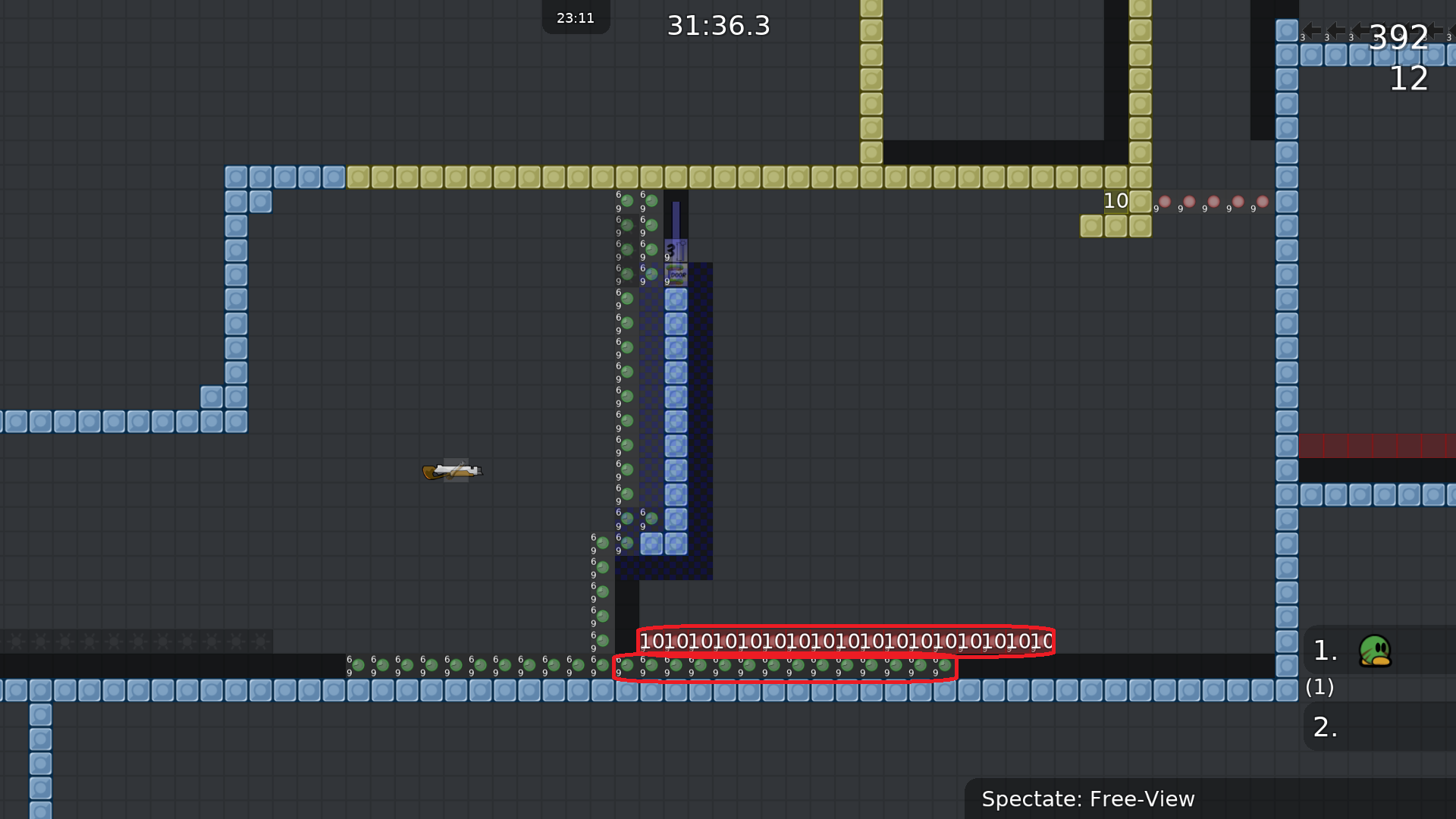This screenshot has width=1456, height=819.
Task: Select the DOOR sign tile
Action: click(675, 275)
